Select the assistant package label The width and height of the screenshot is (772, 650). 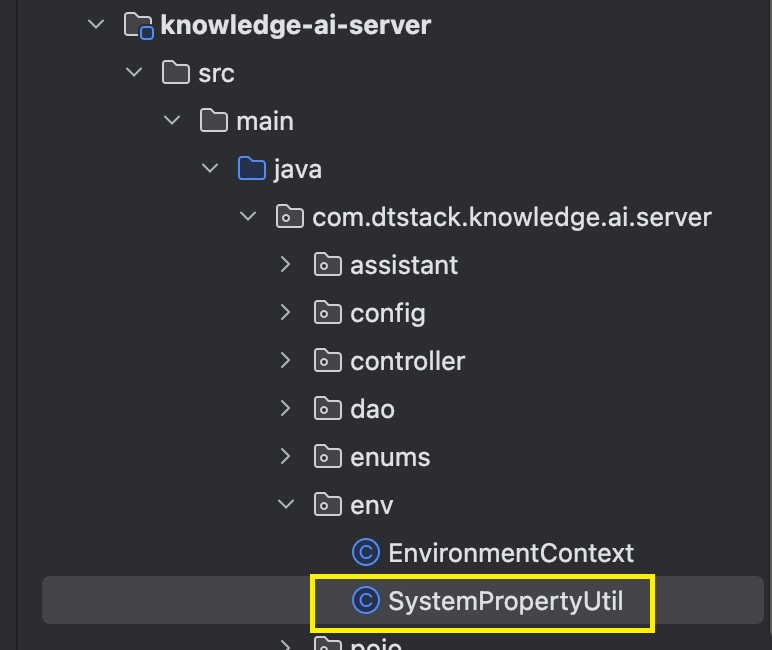click(x=404, y=265)
